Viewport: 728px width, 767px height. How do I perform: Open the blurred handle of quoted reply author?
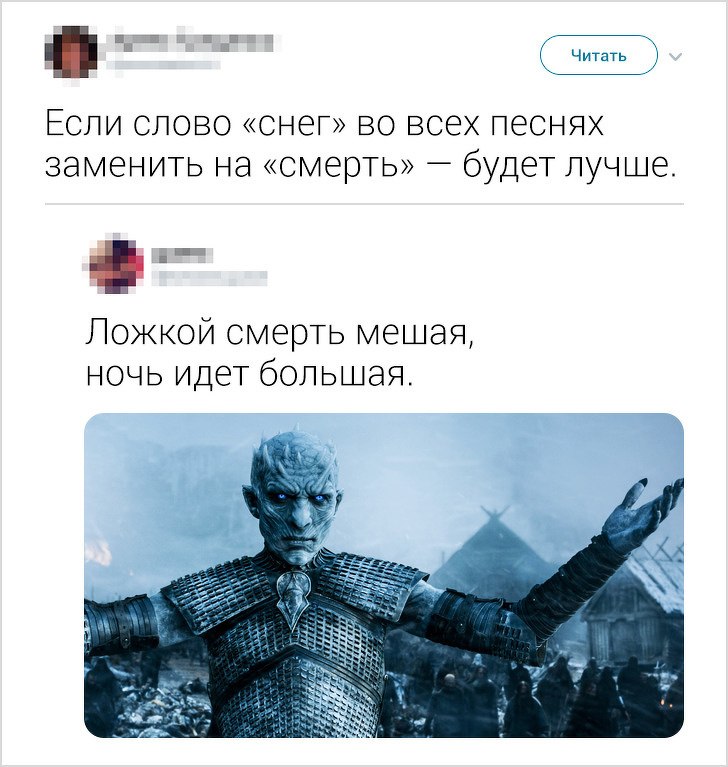tap(209, 278)
